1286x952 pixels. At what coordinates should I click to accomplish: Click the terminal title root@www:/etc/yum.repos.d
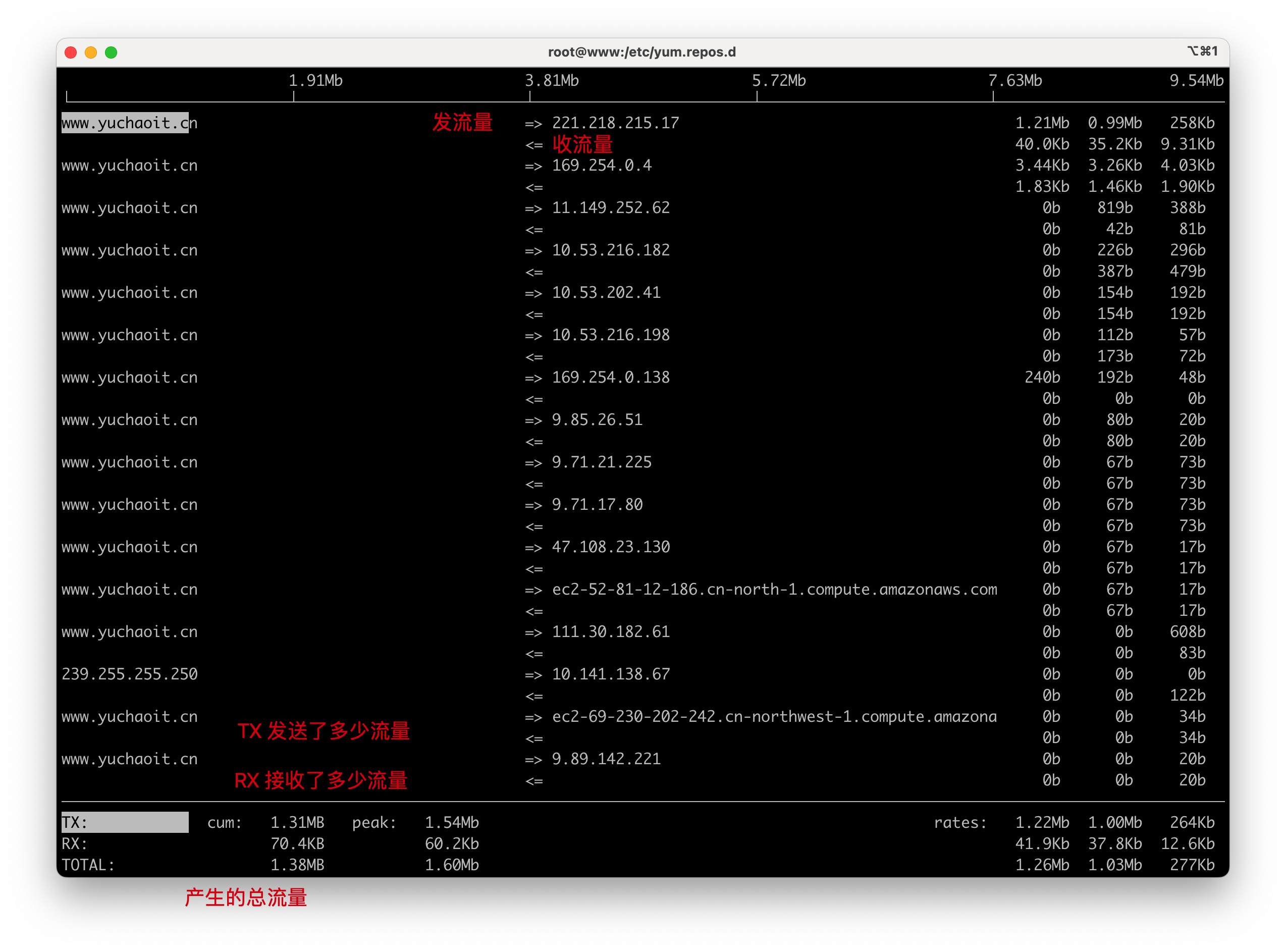642,52
